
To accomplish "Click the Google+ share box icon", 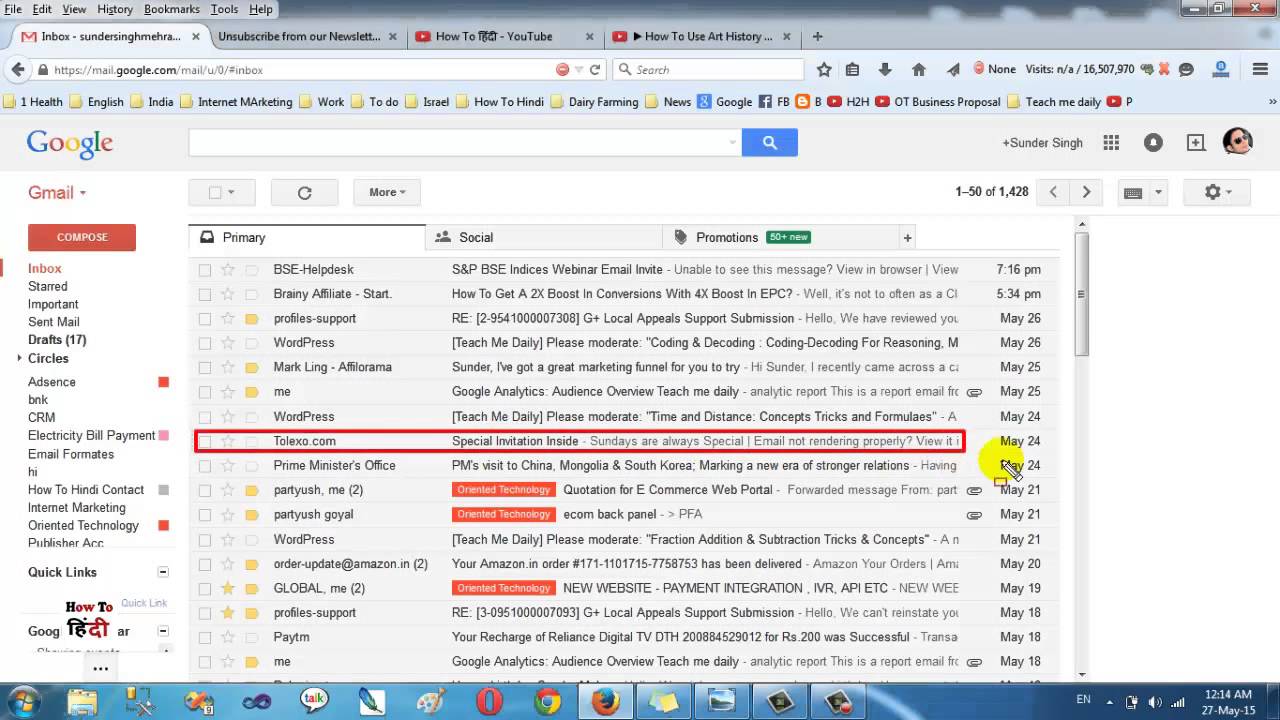I will tap(1196, 143).
